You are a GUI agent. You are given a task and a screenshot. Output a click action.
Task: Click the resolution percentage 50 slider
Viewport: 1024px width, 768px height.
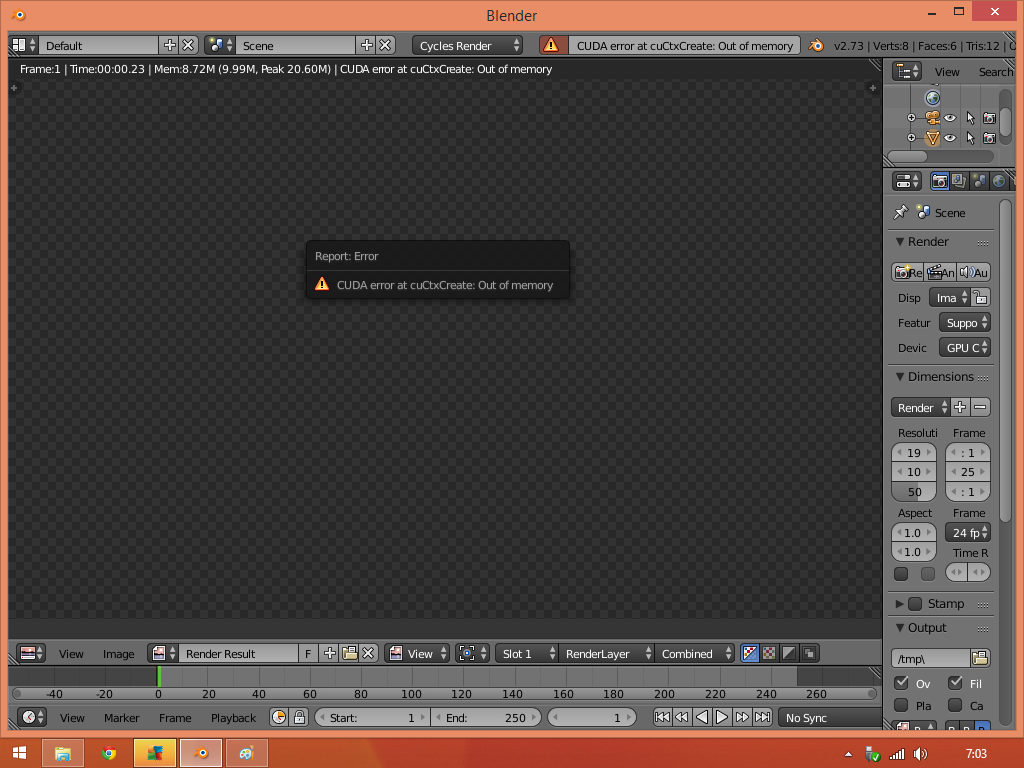pyautogui.click(x=914, y=492)
